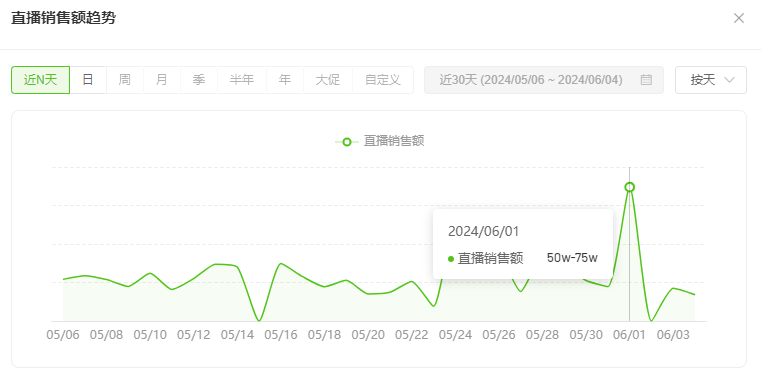761x383 pixels.
Task: Open the 近30天 date range field
Action: (x=544, y=80)
